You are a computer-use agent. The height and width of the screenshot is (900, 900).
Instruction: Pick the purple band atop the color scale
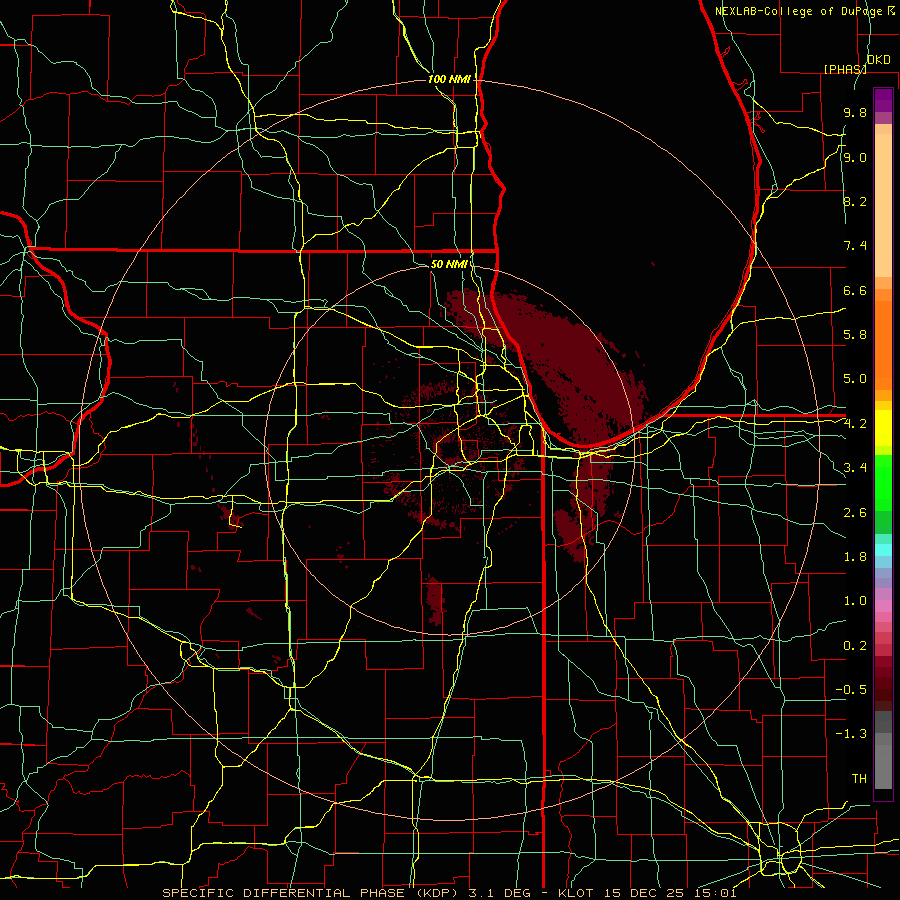pyautogui.click(x=883, y=100)
